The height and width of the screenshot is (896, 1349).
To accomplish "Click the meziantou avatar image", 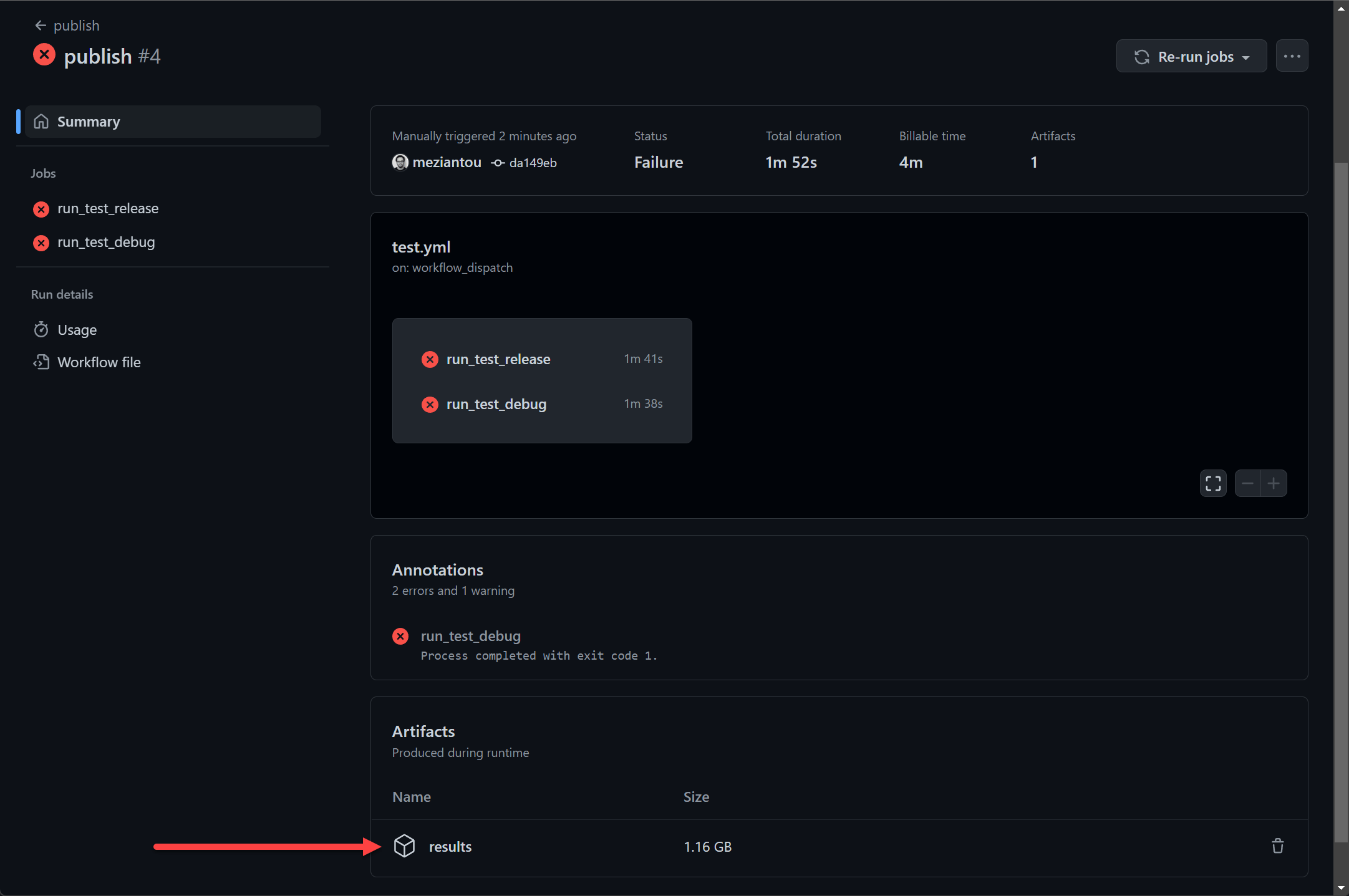I will [400, 163].
